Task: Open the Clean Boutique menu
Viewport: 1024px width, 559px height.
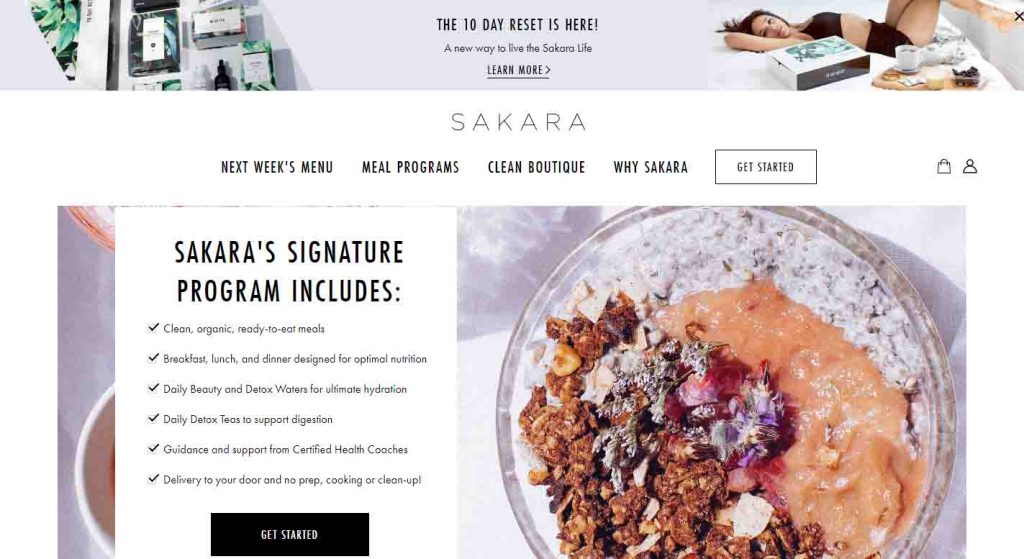Action: pyautogui.click(x=536, y=167)
